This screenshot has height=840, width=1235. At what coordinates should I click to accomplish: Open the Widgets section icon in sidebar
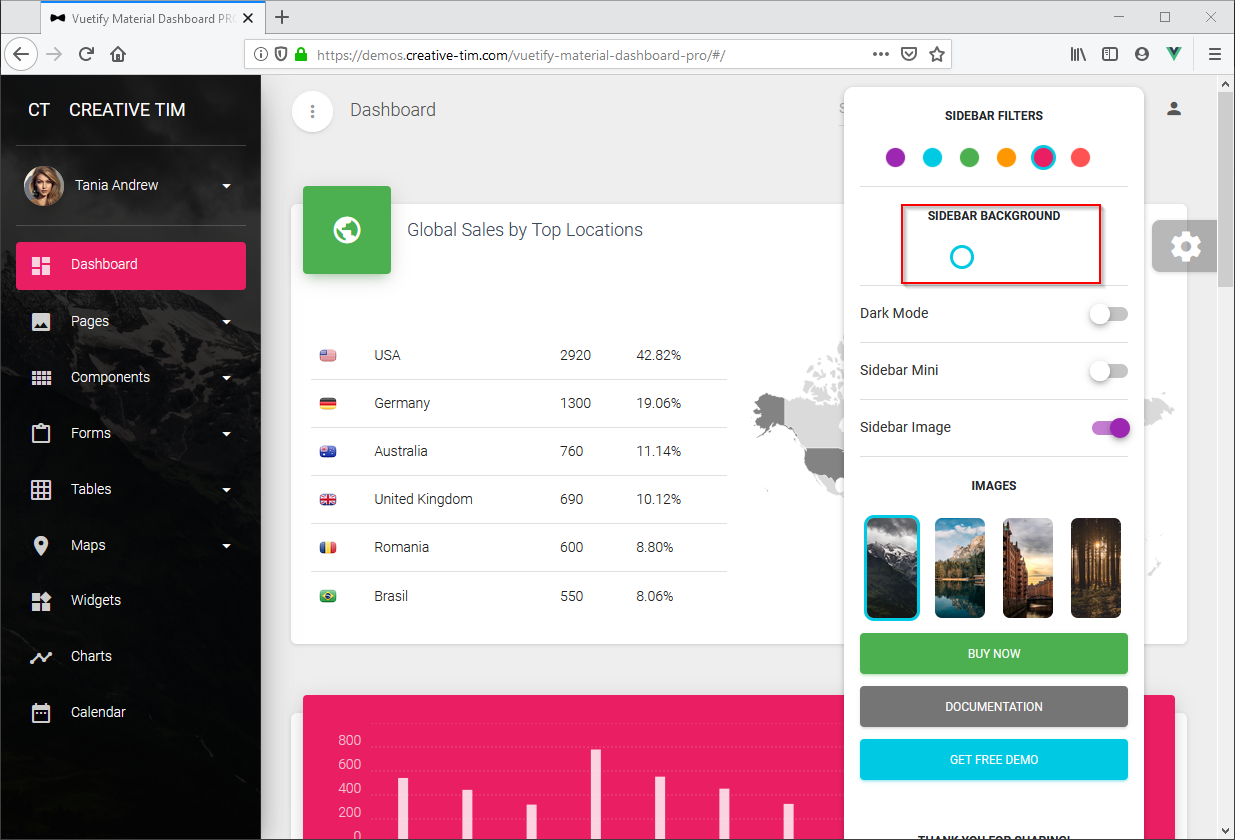40,600
